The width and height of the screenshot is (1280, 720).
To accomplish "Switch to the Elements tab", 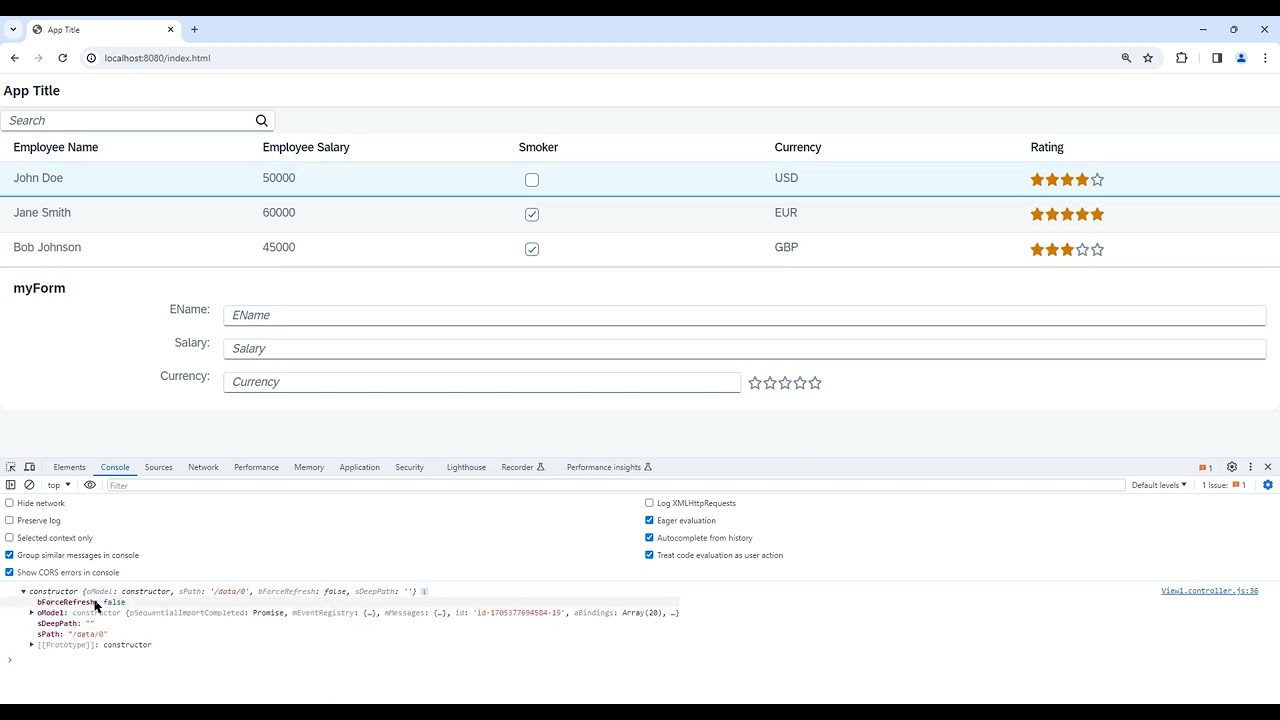I will [x=69, y=467].
